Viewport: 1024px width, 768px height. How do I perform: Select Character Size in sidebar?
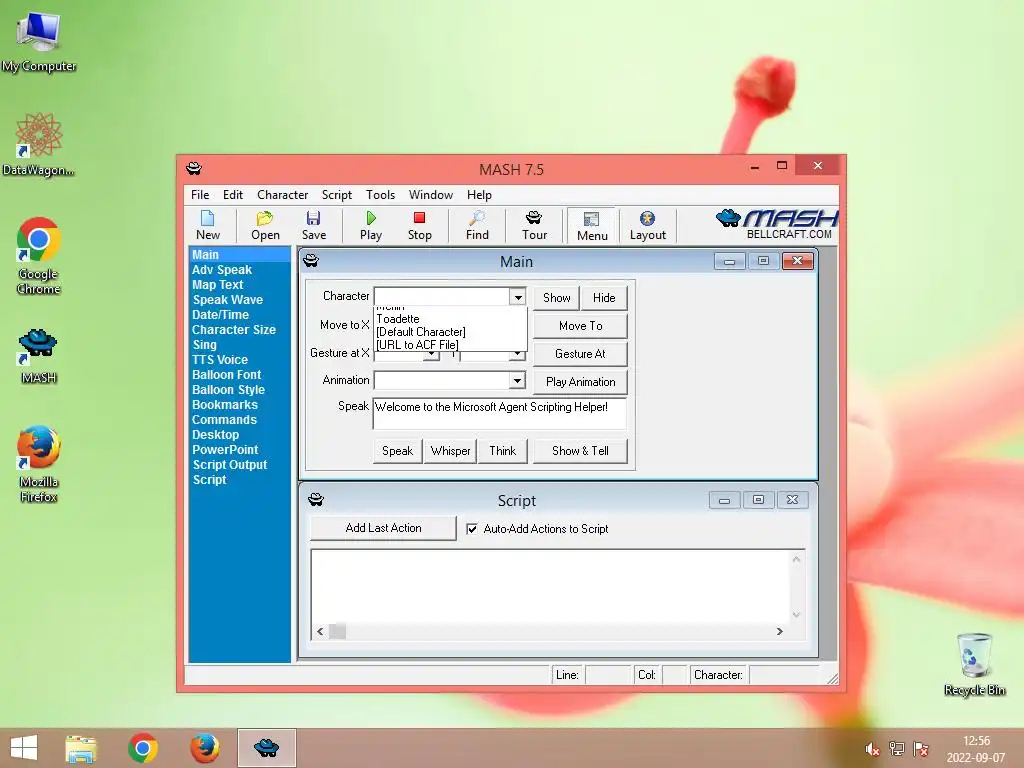234,330
